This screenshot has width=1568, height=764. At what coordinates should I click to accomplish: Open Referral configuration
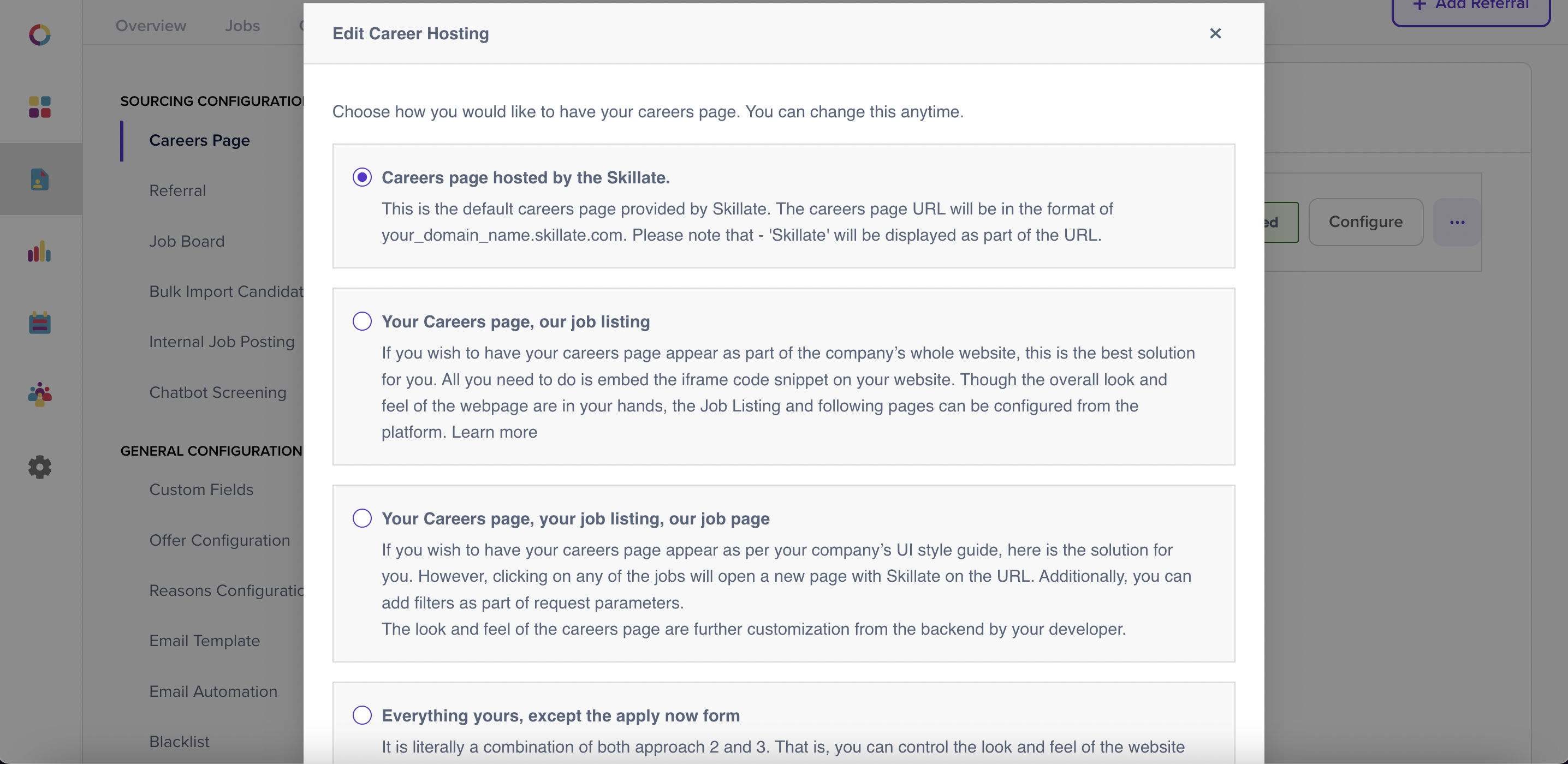point(178,191)
